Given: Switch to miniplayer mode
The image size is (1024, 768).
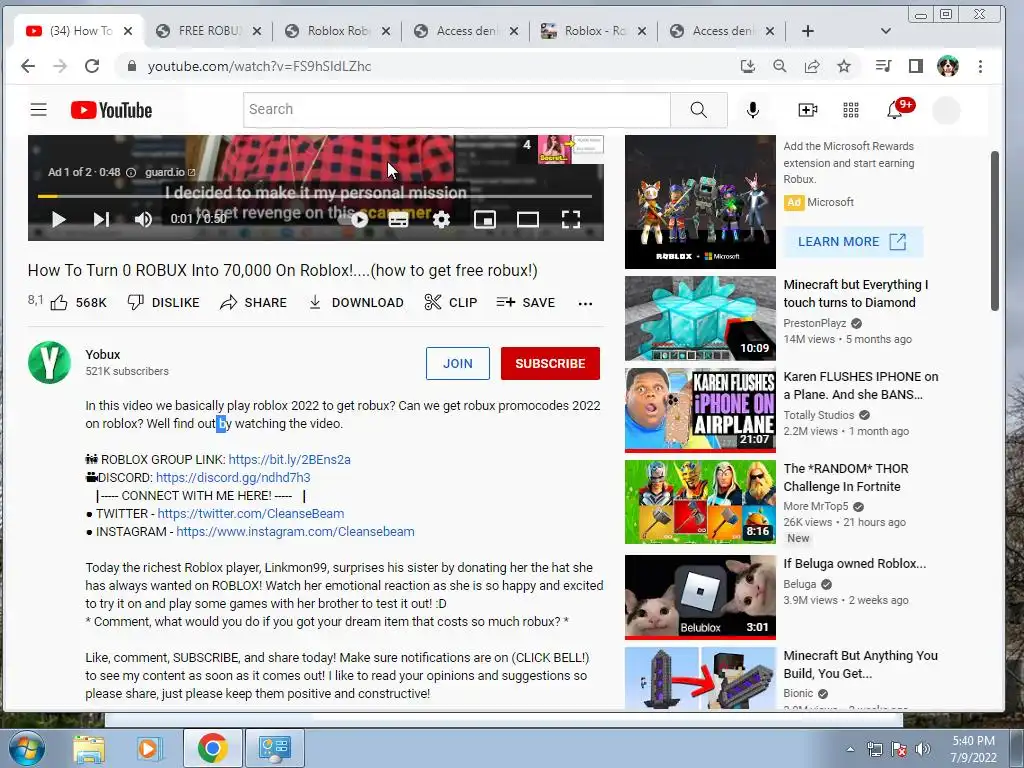Looking at the screenshot, I should 485,220.
